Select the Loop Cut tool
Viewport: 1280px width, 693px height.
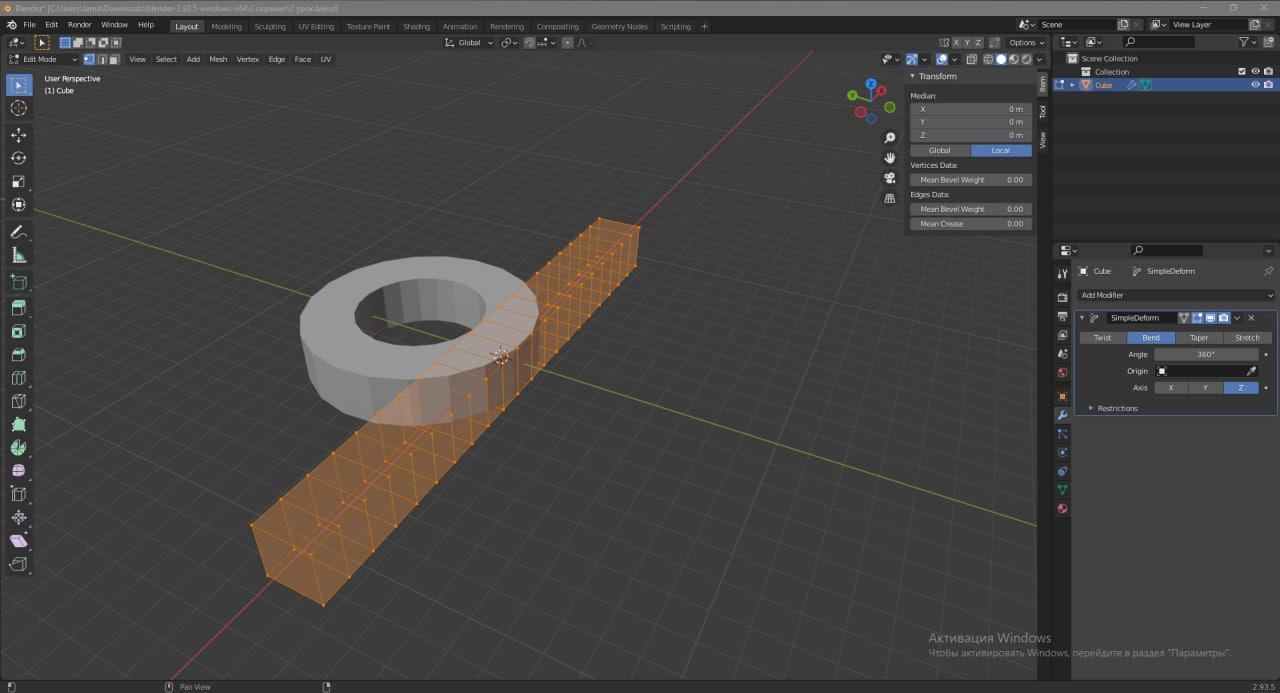click(x=18, y=378)
